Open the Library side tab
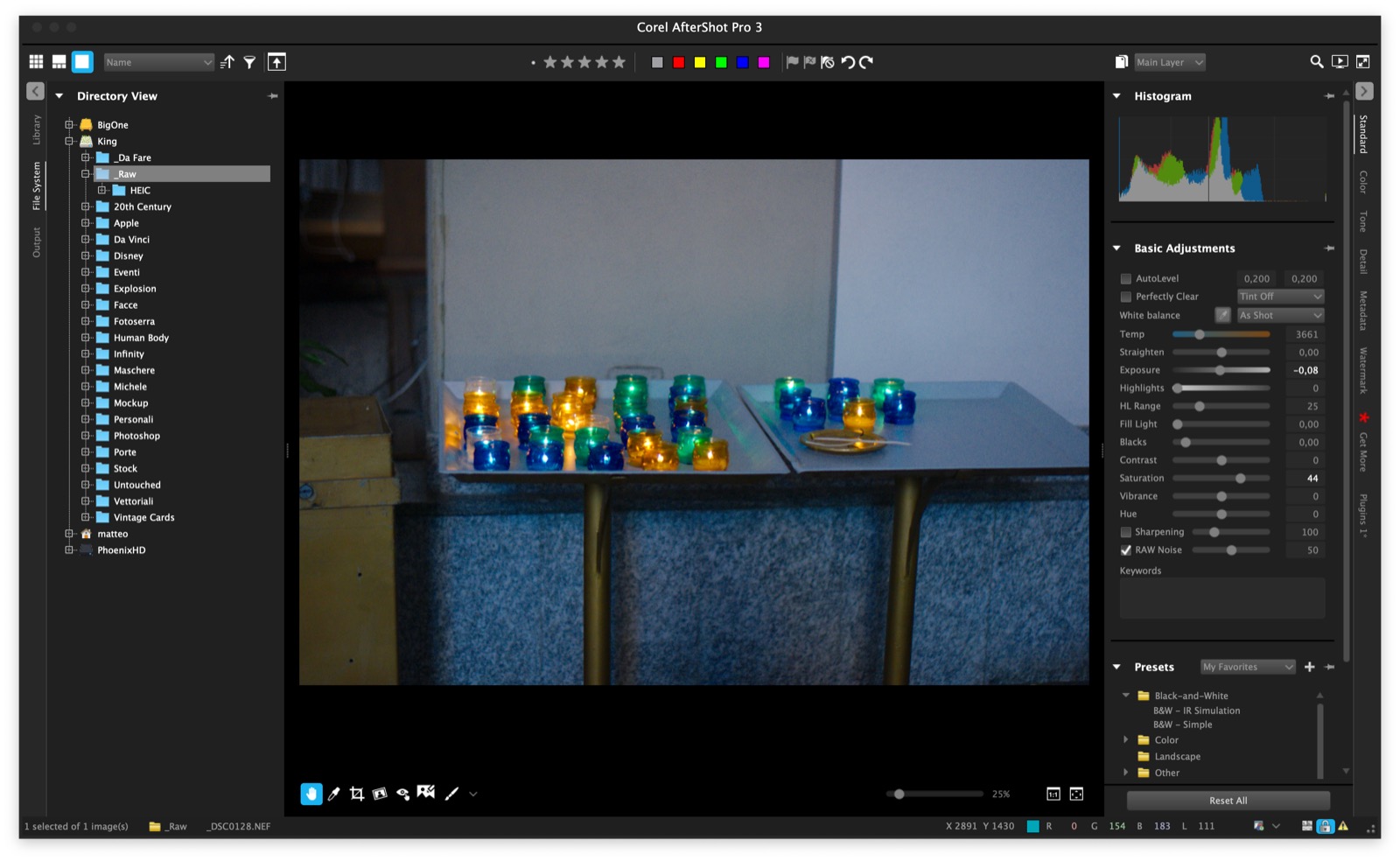This screenshot has width=1400, height=861. 36,129
